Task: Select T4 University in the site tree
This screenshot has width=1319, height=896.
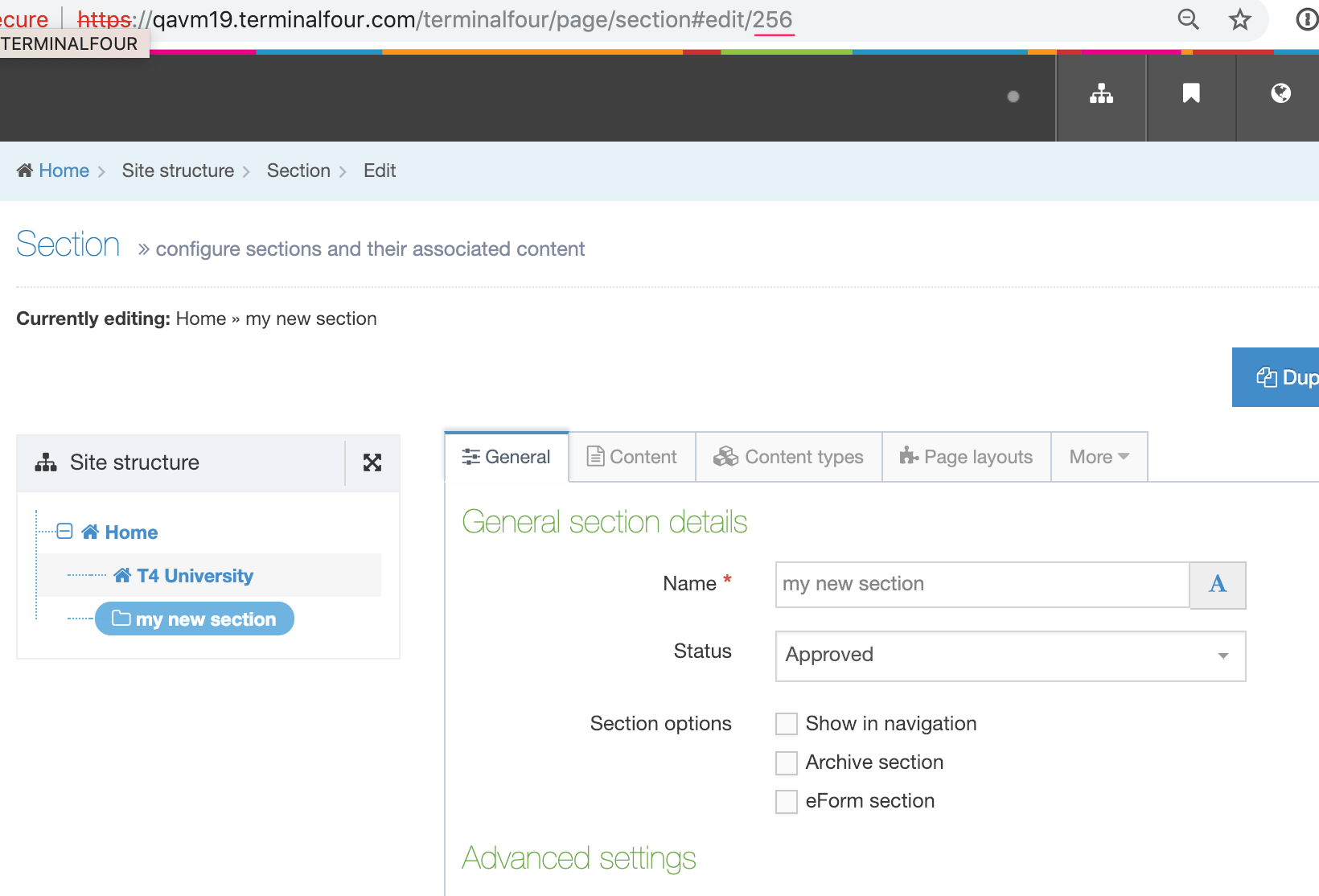Action: point(195,576)
